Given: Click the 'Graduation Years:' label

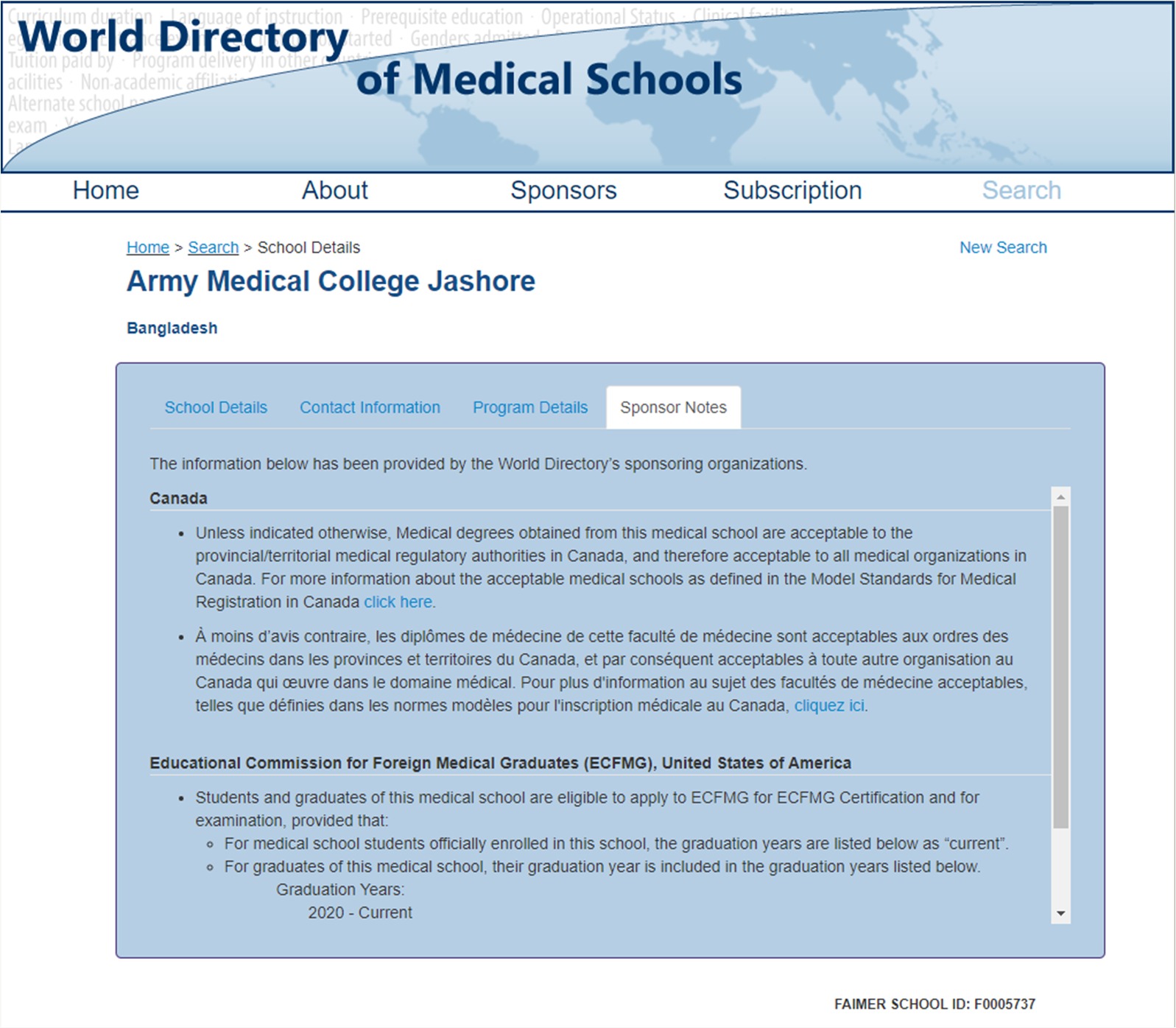Looking at the screenshot, I should tap(340, 890).
